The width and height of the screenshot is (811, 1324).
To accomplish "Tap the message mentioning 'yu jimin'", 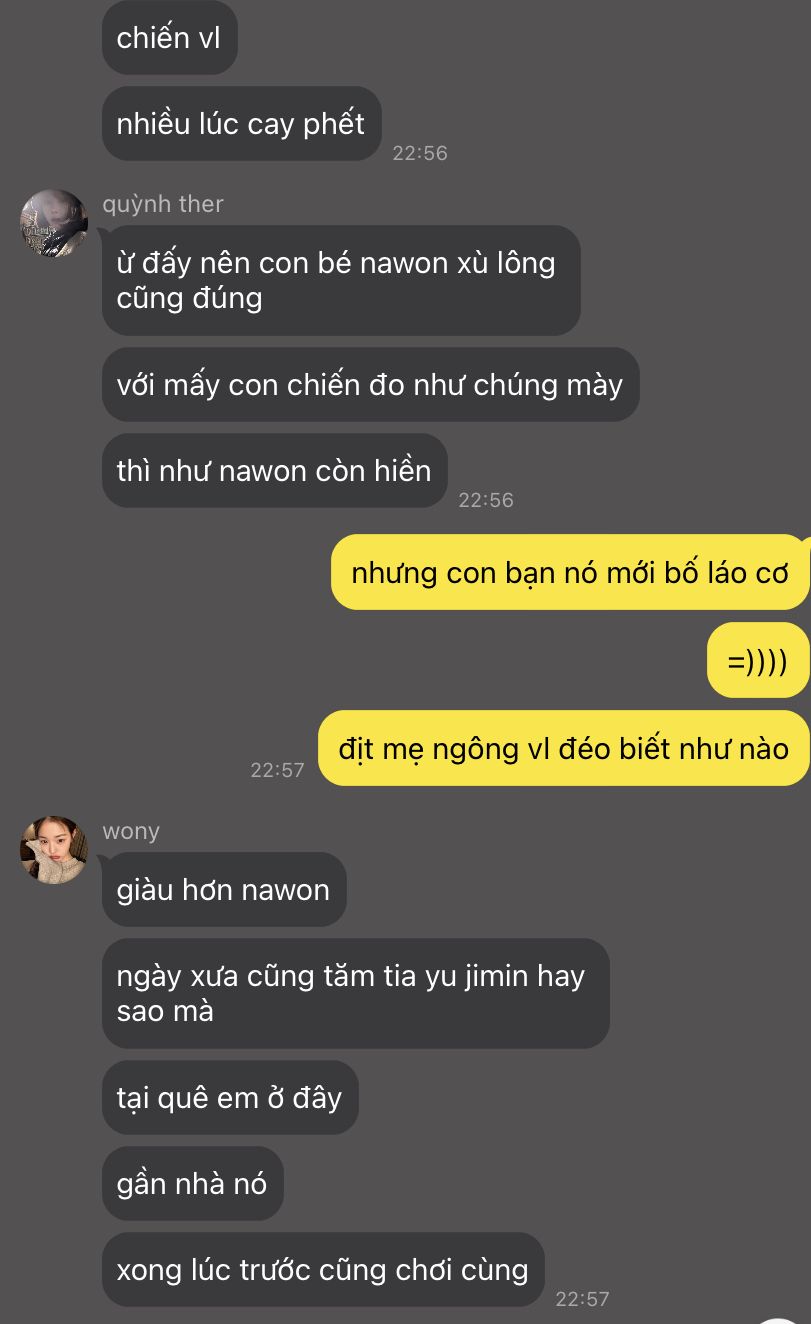I will tap(355, 993).
